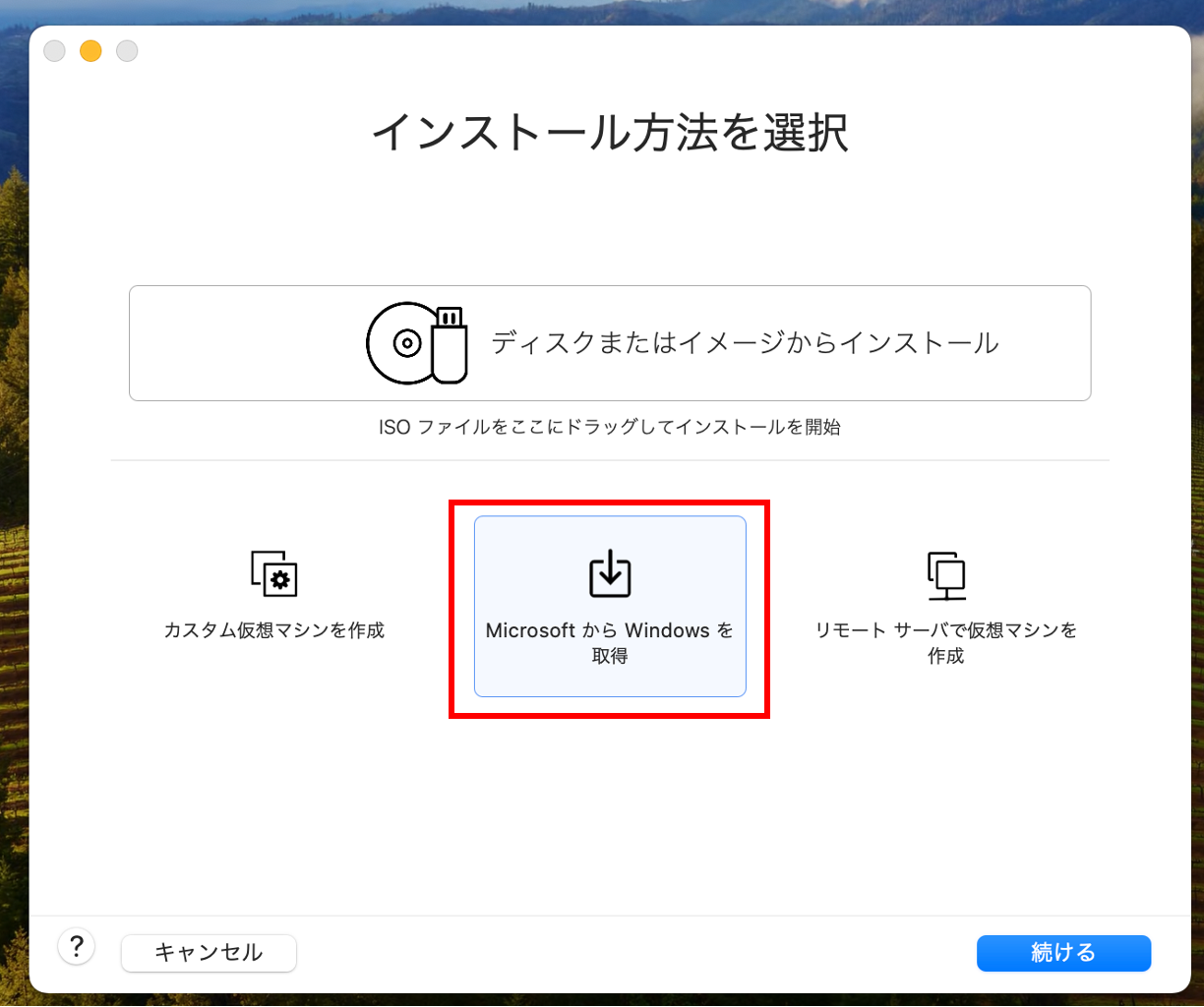Click the ISO ファイルをここにドラッグ hint text
This screenshot has width=1204, height=1007.
tap(610, 428)
